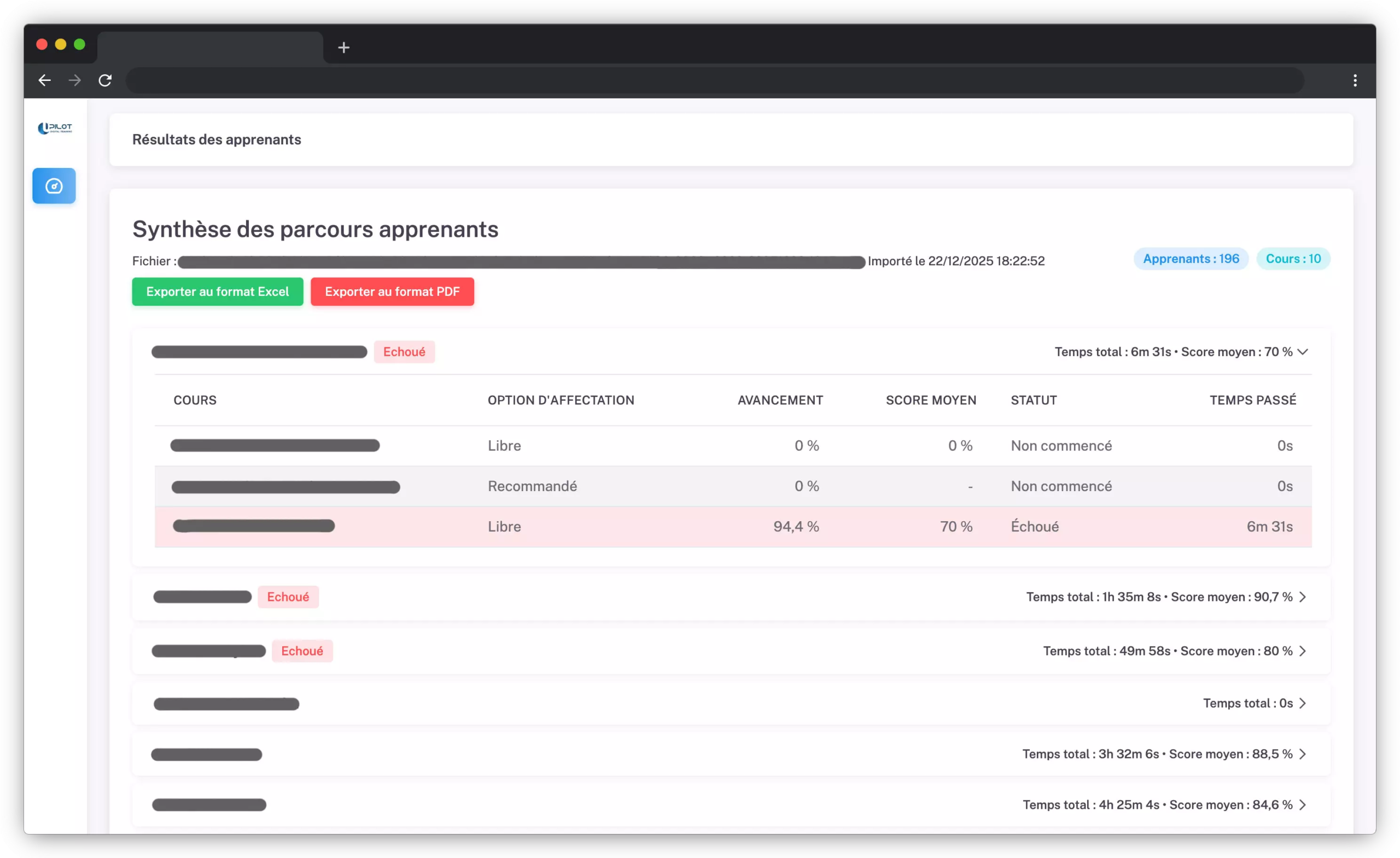Click the Pilot logo in the sidebar
The image size is (1400, 858).
55,128
